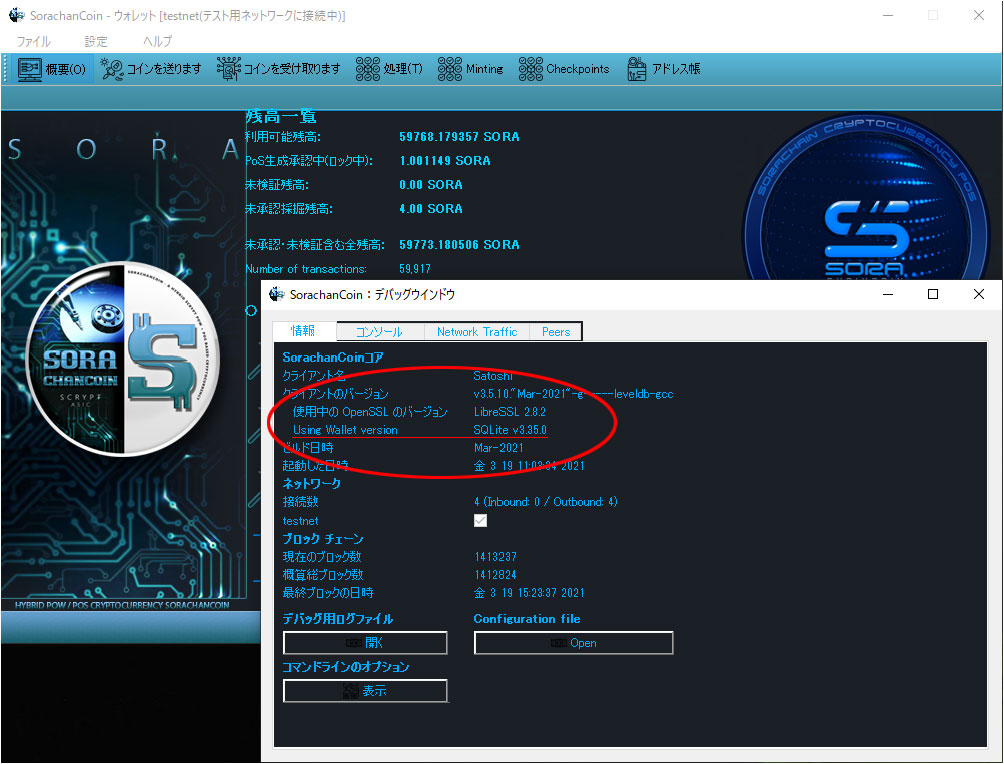1004x764 pixels.
Task: Switch to the 情報 tab
Action: click(x=304, y=331)
